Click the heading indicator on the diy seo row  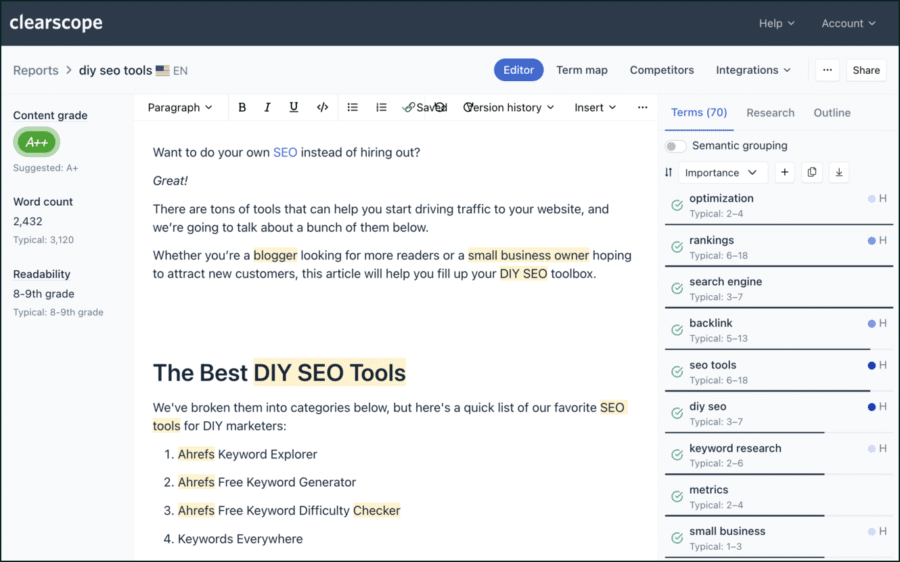877,407
